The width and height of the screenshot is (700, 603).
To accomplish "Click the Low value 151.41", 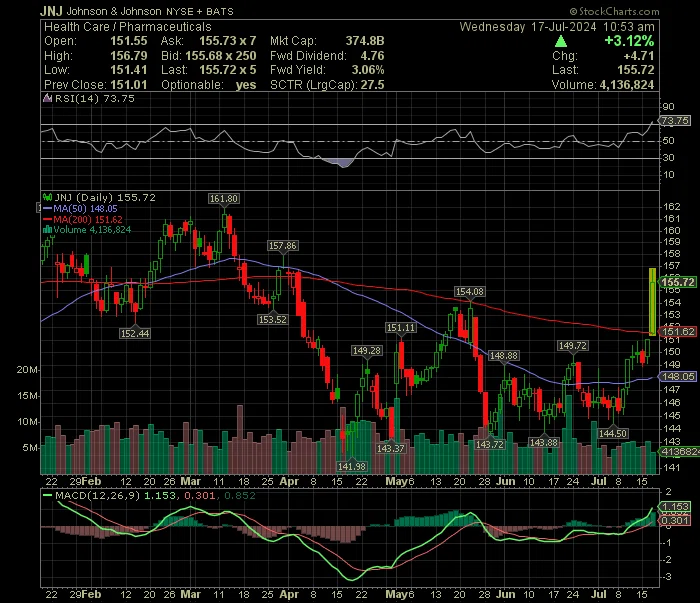I will [129, 70].
